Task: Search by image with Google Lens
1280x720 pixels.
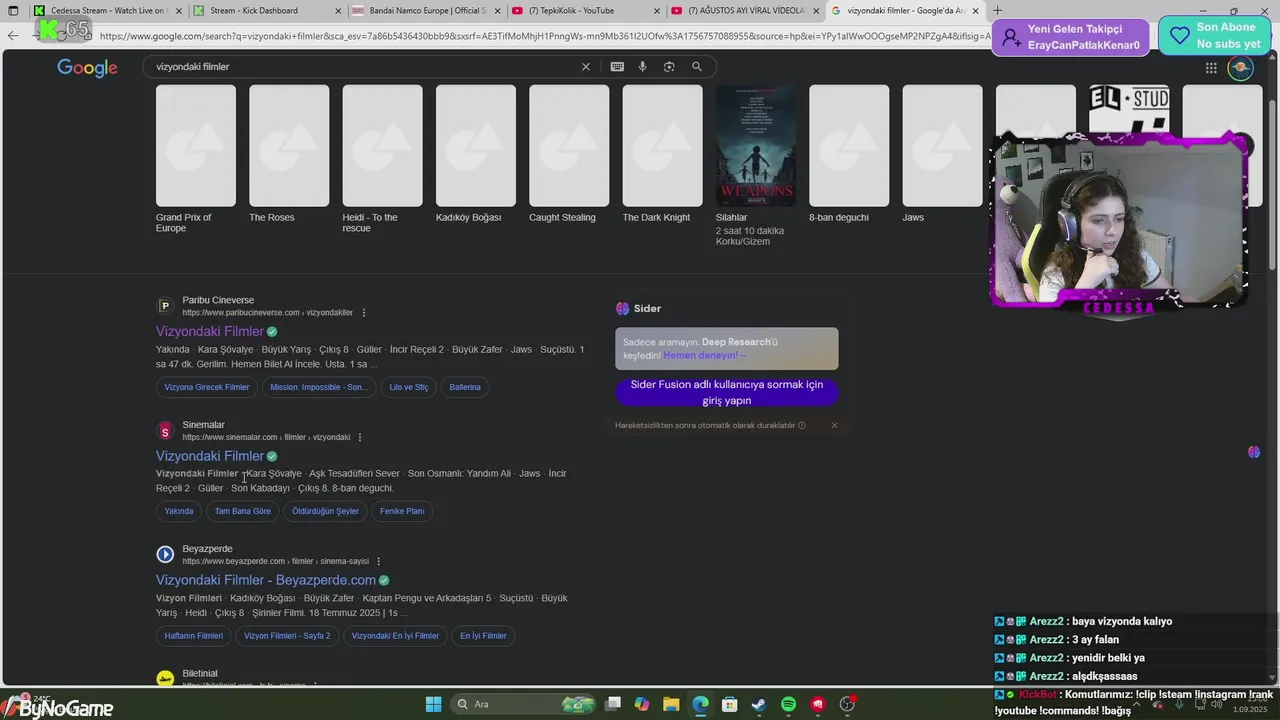Action: pyautogui.click(x=669, y=67)
